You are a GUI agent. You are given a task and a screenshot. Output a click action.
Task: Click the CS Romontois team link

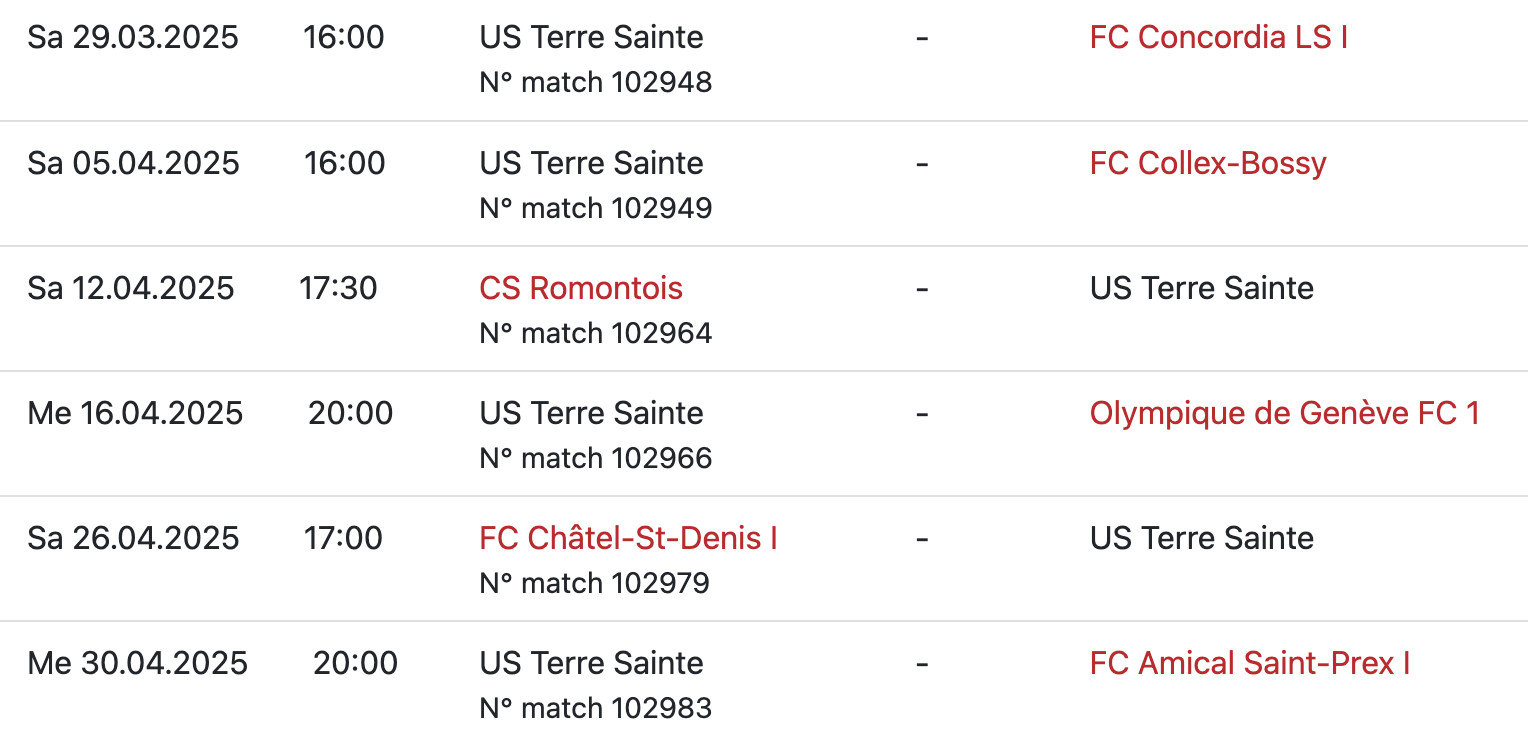[581, 288]
